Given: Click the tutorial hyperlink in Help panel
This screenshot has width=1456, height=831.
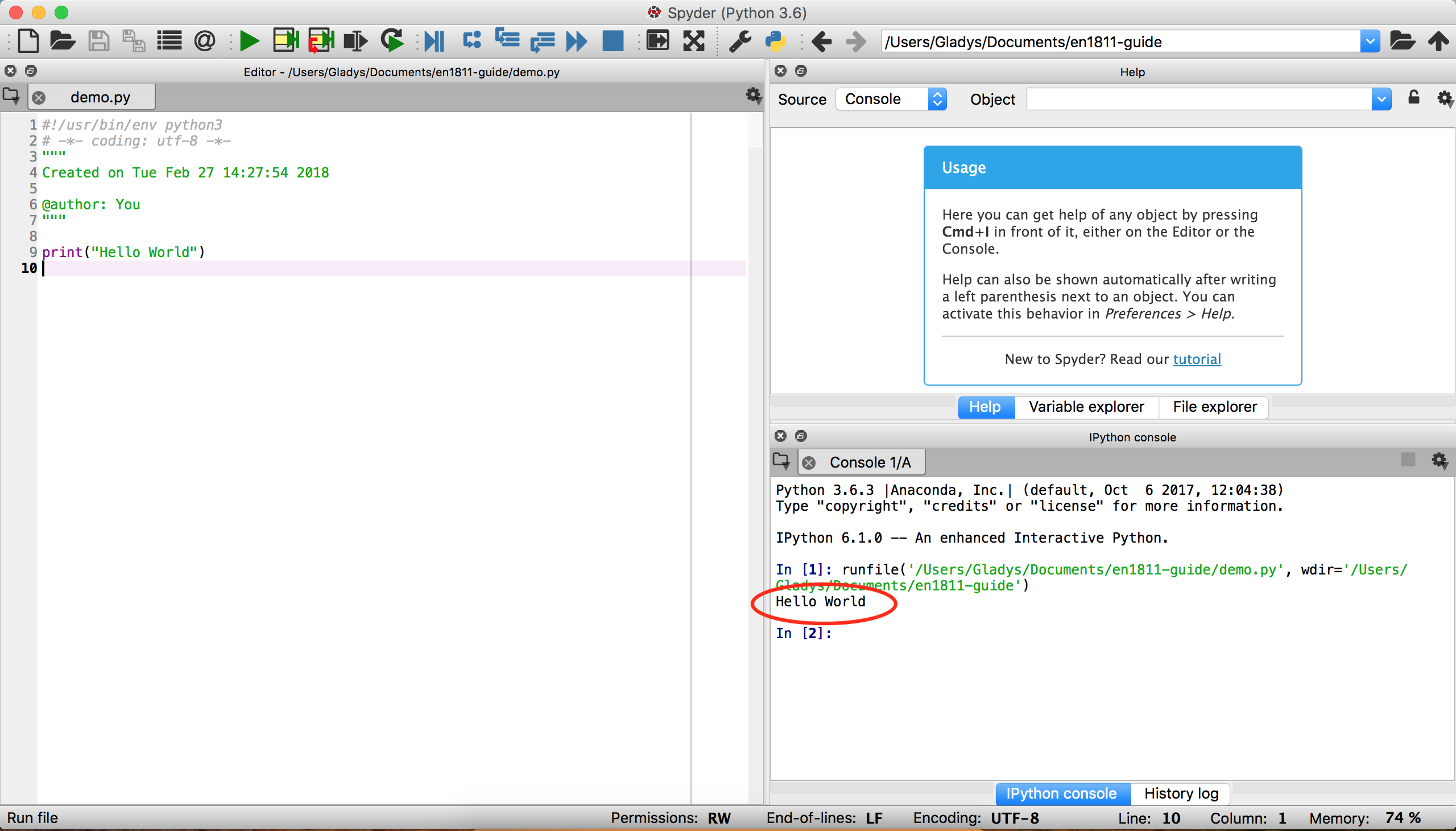Looking at the screenshot, I should (1198, 359).
